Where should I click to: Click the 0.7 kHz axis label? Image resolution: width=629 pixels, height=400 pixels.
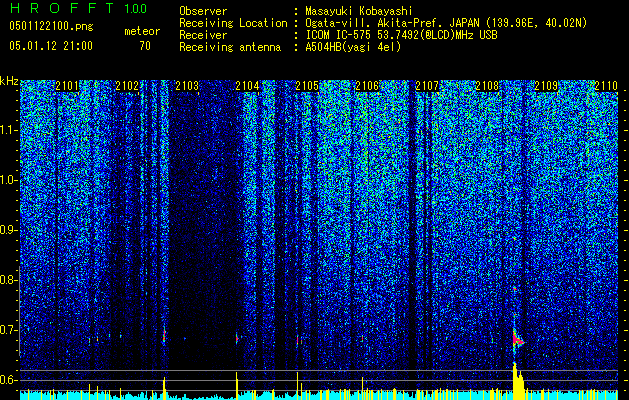(8, 330)
